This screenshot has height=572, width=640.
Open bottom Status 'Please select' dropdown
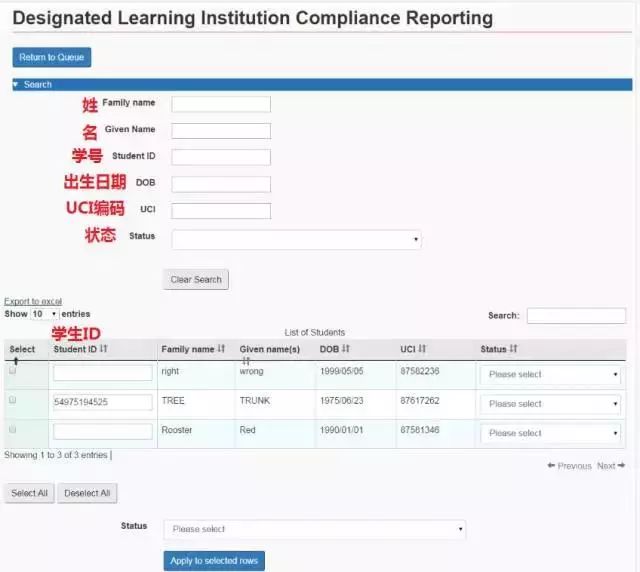pyautogui.click(x=314, y=529)
